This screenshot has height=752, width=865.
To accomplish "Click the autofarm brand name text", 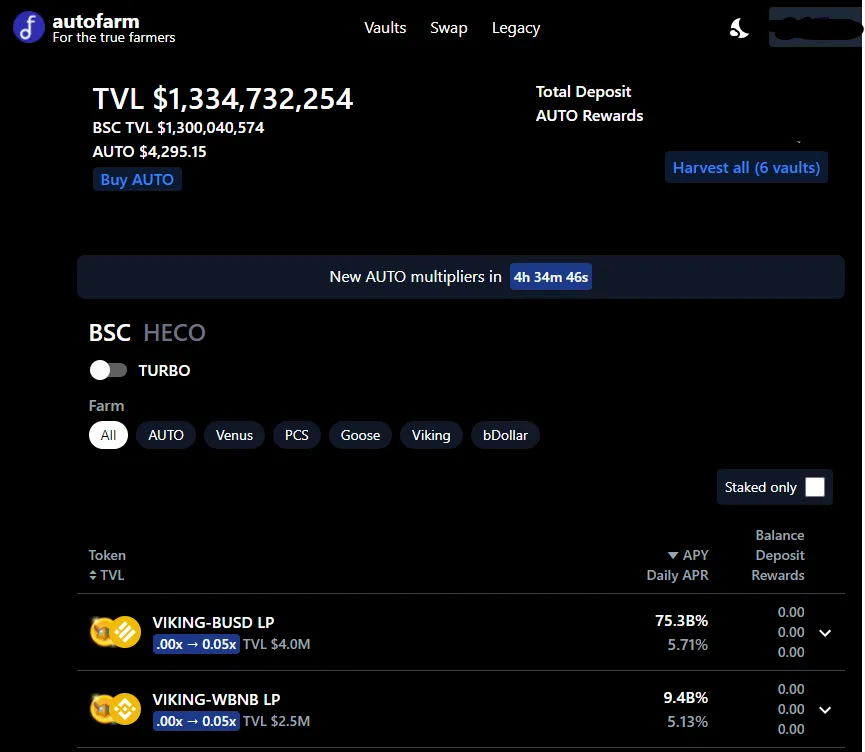I will [x=96, y=21].
